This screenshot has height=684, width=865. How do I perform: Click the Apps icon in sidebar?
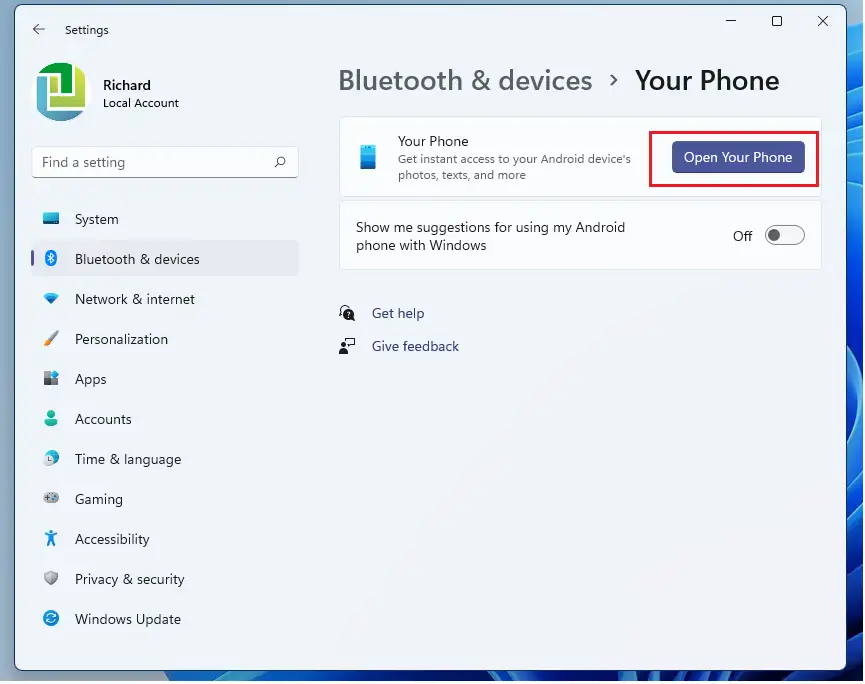[x=51, y=378]
